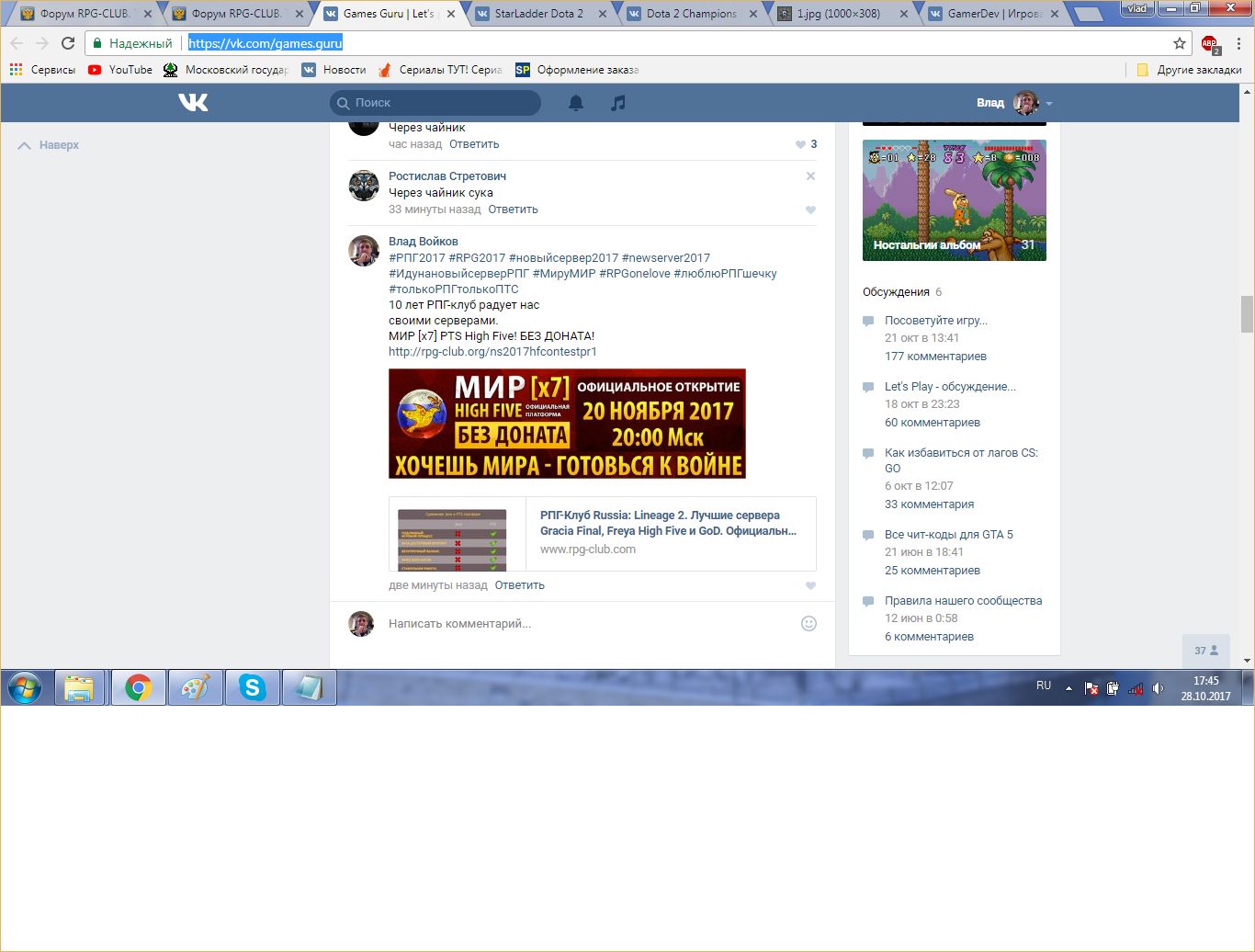Open the Правила нашего сообщества discussion

(x=963, y=601)
